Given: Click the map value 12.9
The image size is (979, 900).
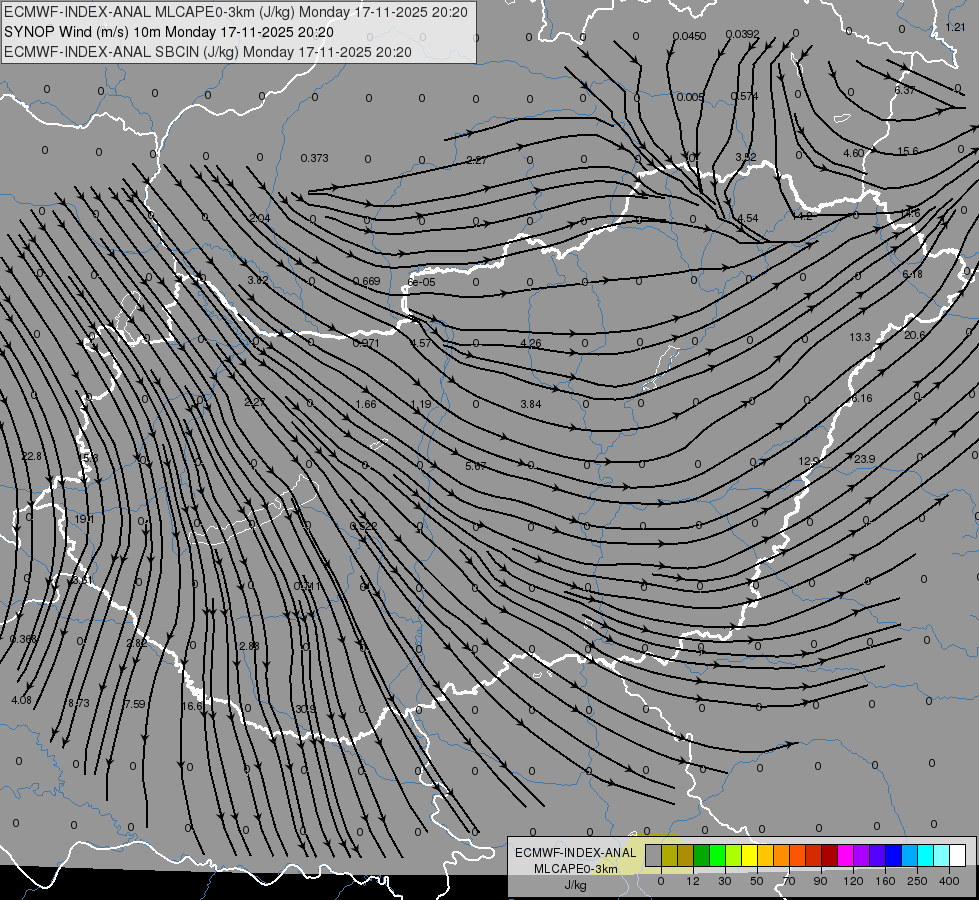Looking at the screenshot, I should click(809, 461).
